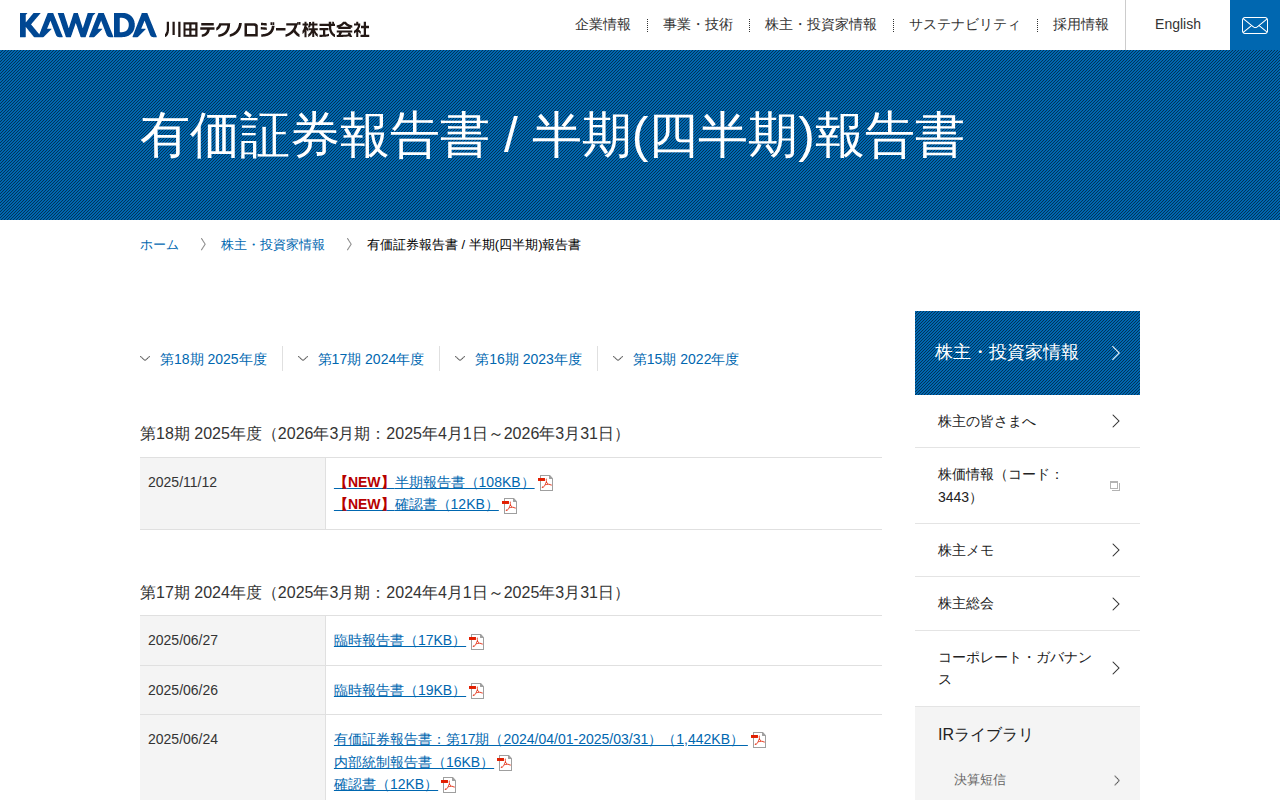Screen dimensions: 1280x800
Task: Click chevron beside 株主の皆さまへ
Action: (1116, 421)
